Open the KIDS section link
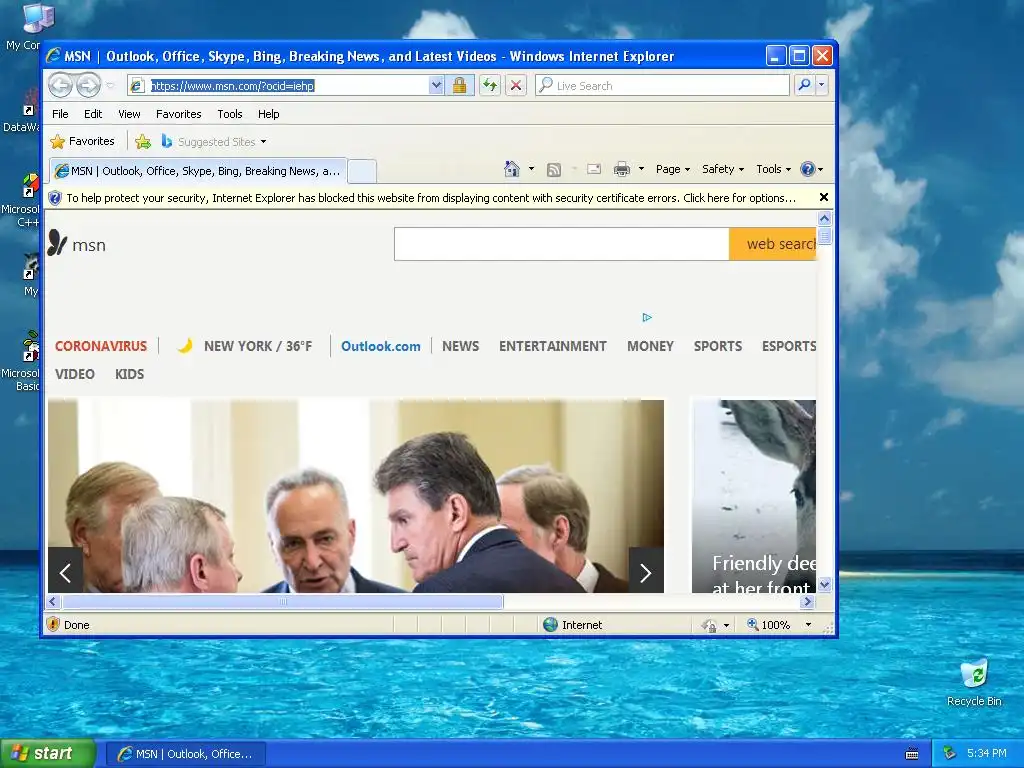This screenshot has height=768, width=1024. (x=129, y=374)
